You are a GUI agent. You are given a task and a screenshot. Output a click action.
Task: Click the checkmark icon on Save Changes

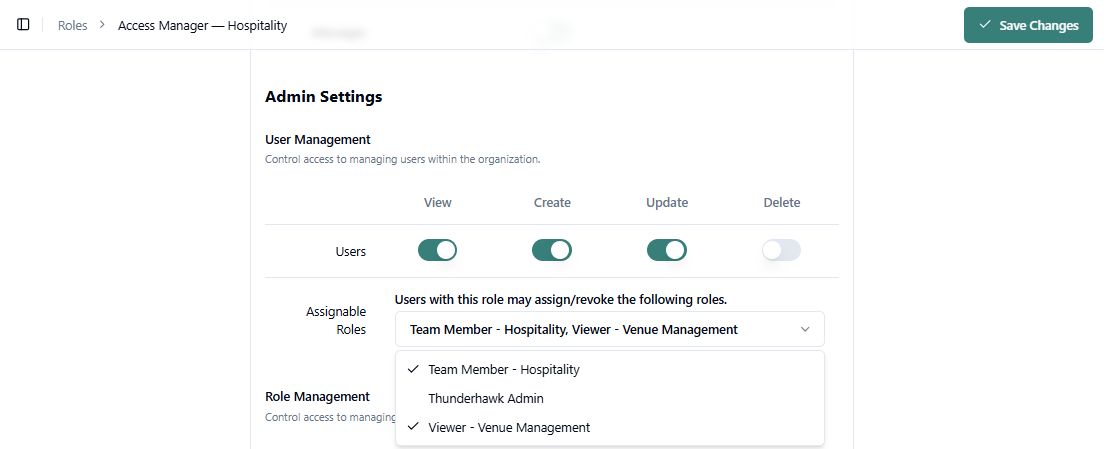985,25
